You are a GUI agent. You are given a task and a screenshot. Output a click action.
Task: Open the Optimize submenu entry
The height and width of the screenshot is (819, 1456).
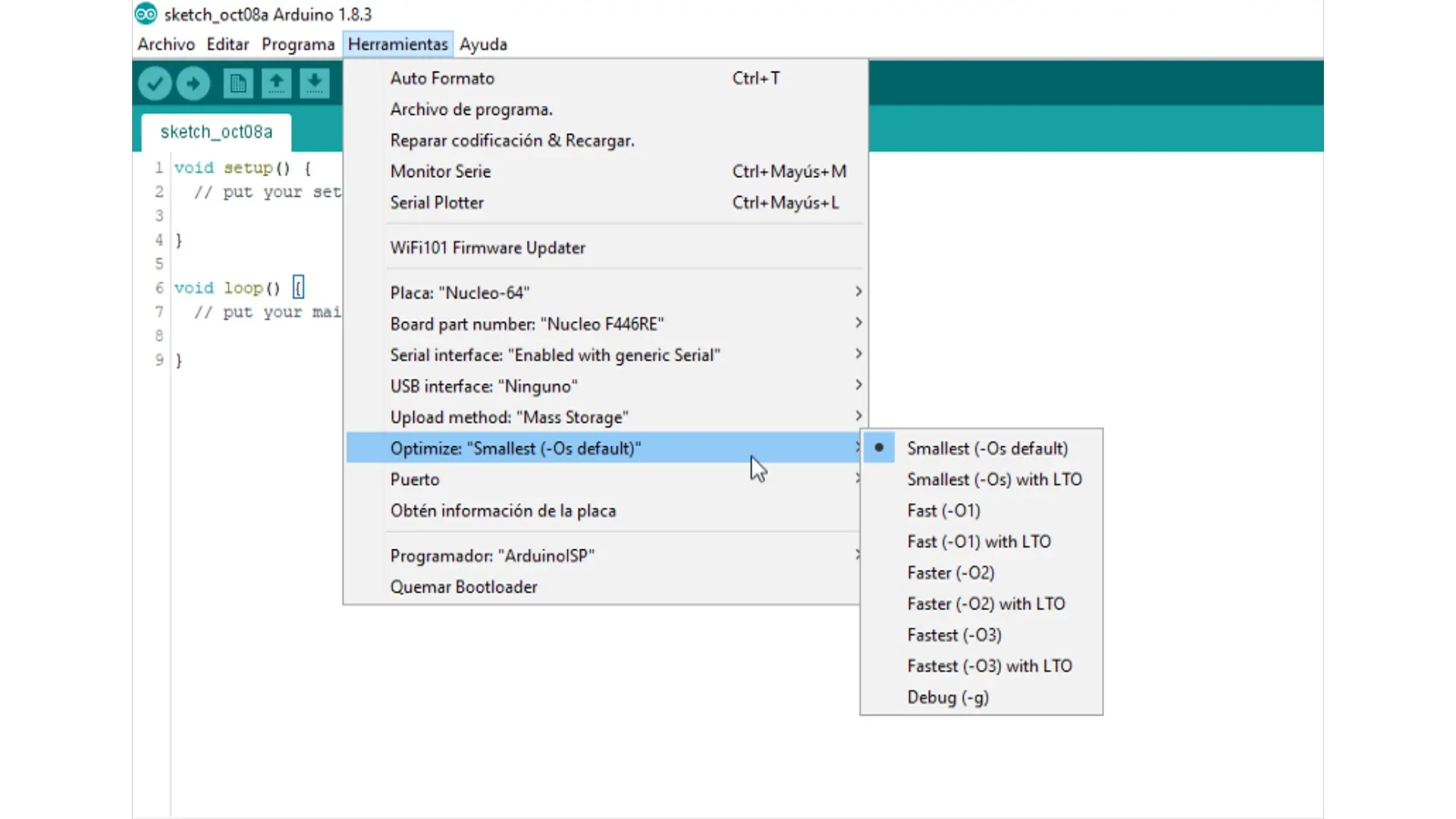pyautogui.click(x=604, y=448)
